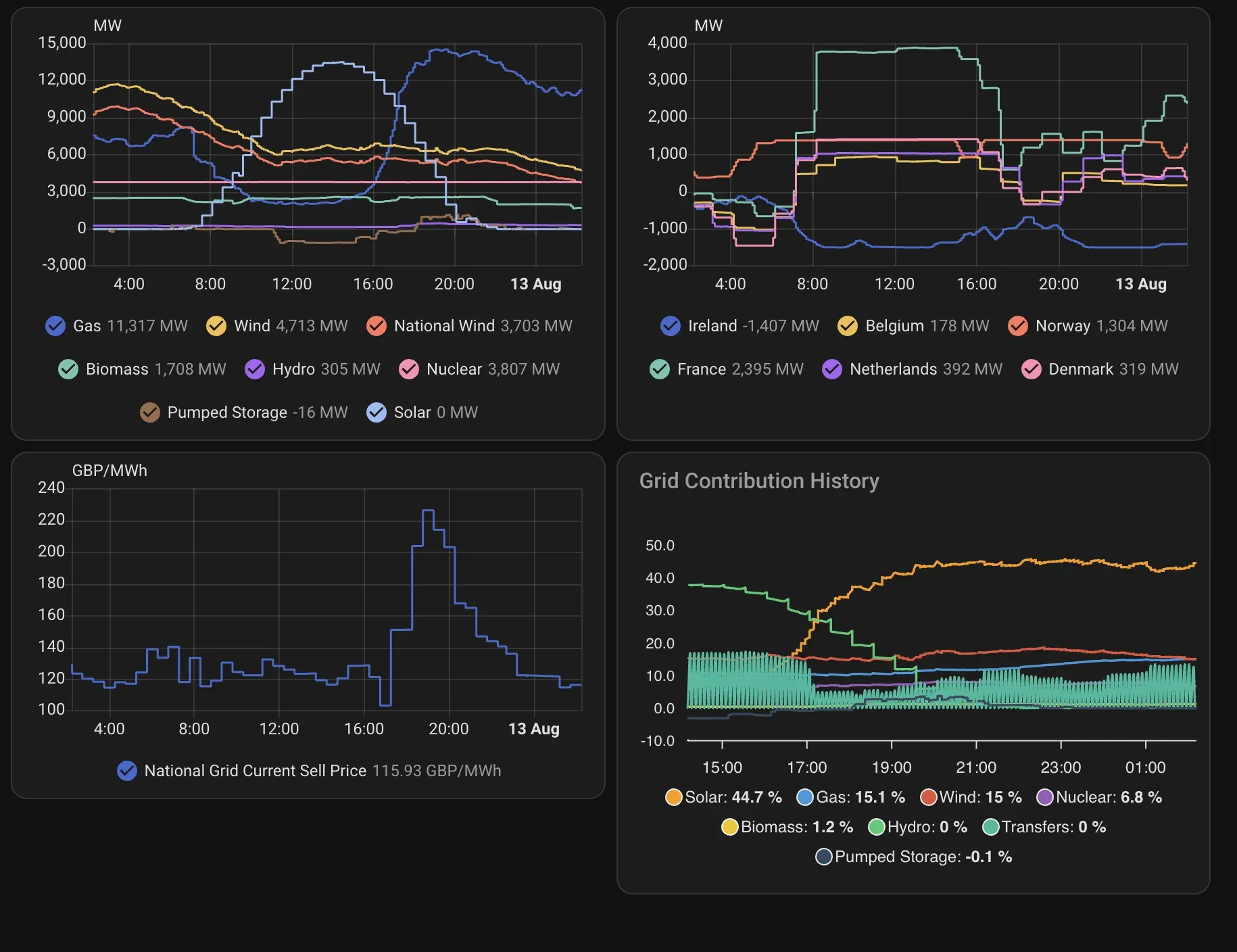The width and height of the screenshot is (1237, 952).
Task: Click the "-10.0" percentage axis label
Action: pos(658,741)
